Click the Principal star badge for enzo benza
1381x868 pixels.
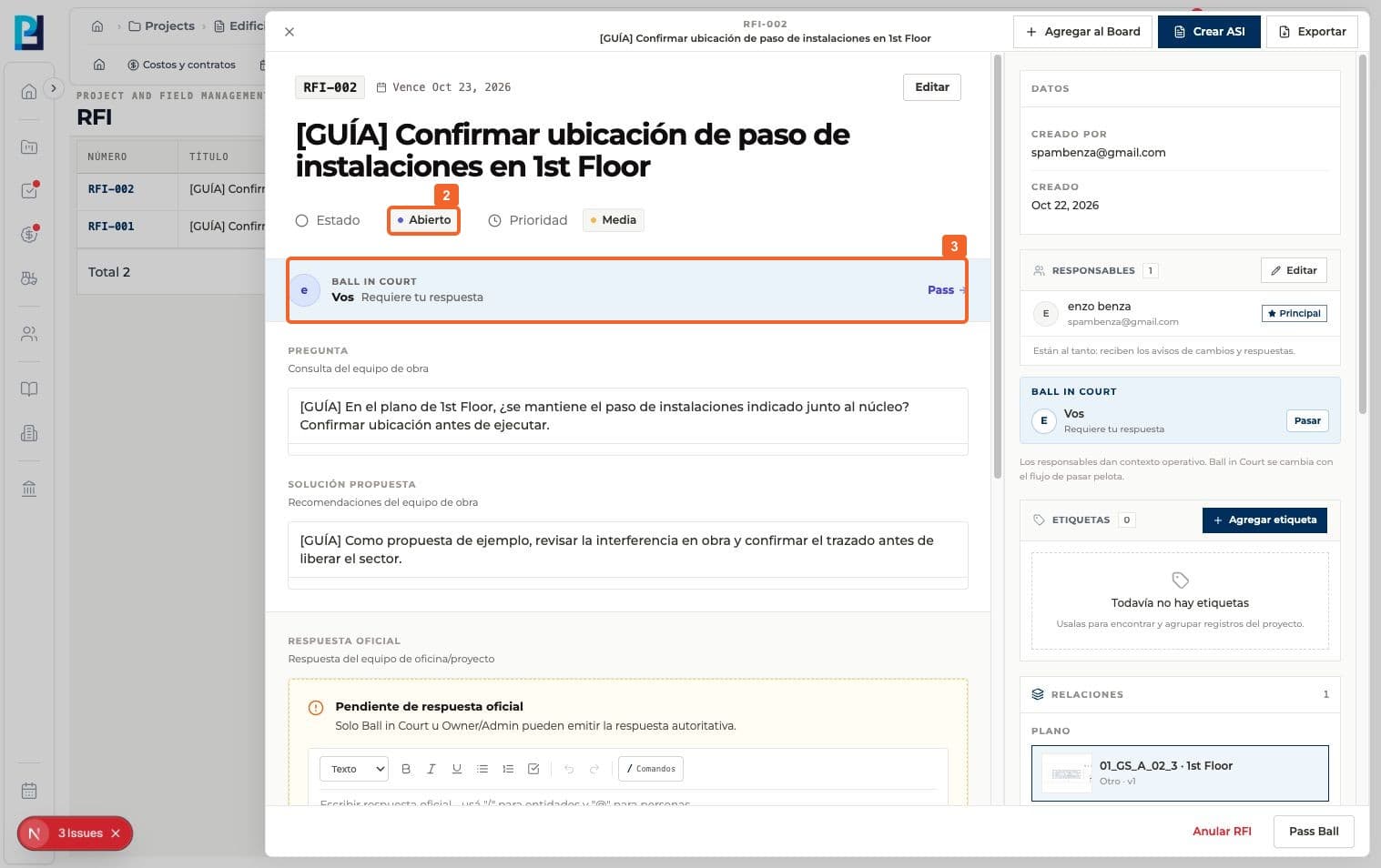1294,314
